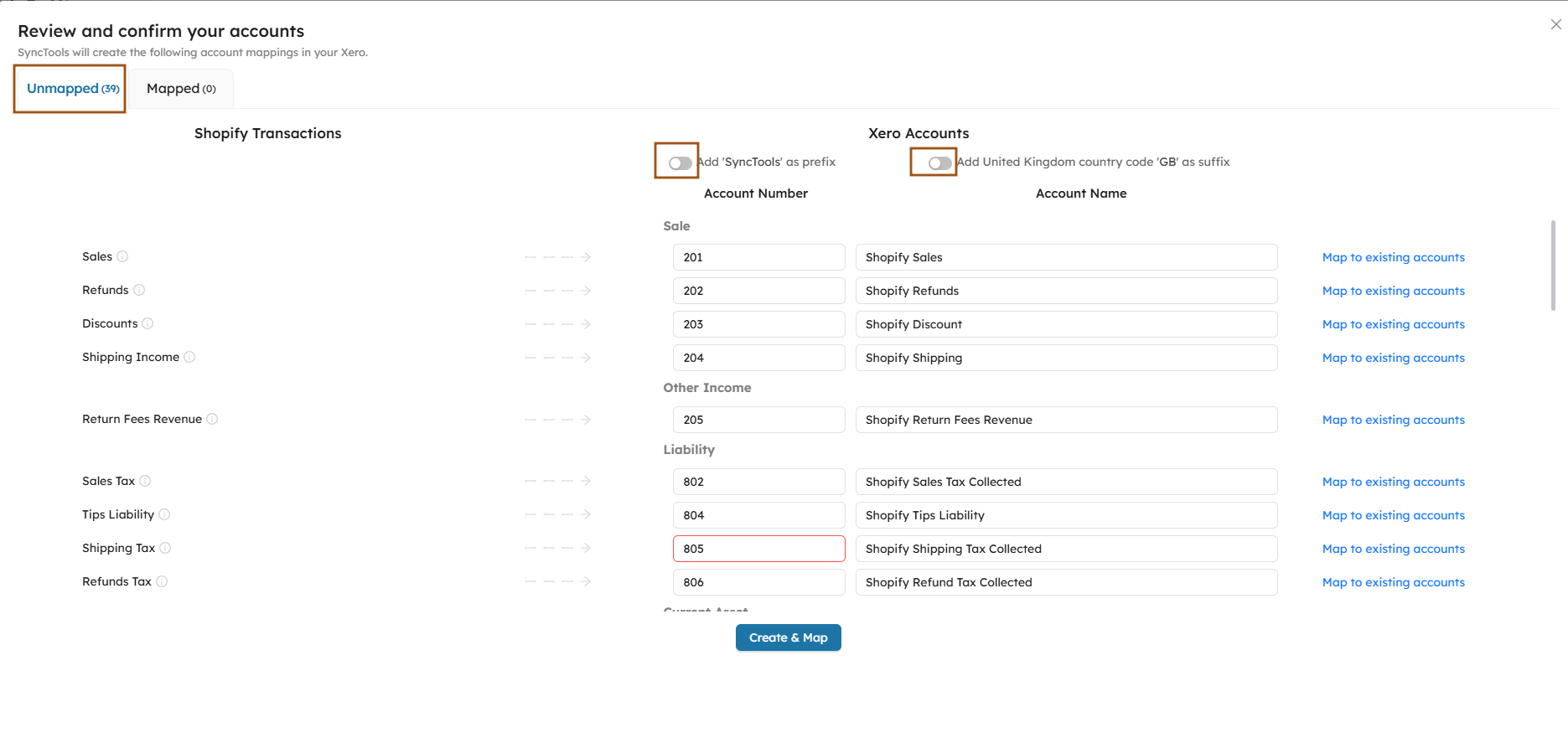Map Sales Tax to existing accounts
Screen dimensions: 1568x738
pos(1394,482)
